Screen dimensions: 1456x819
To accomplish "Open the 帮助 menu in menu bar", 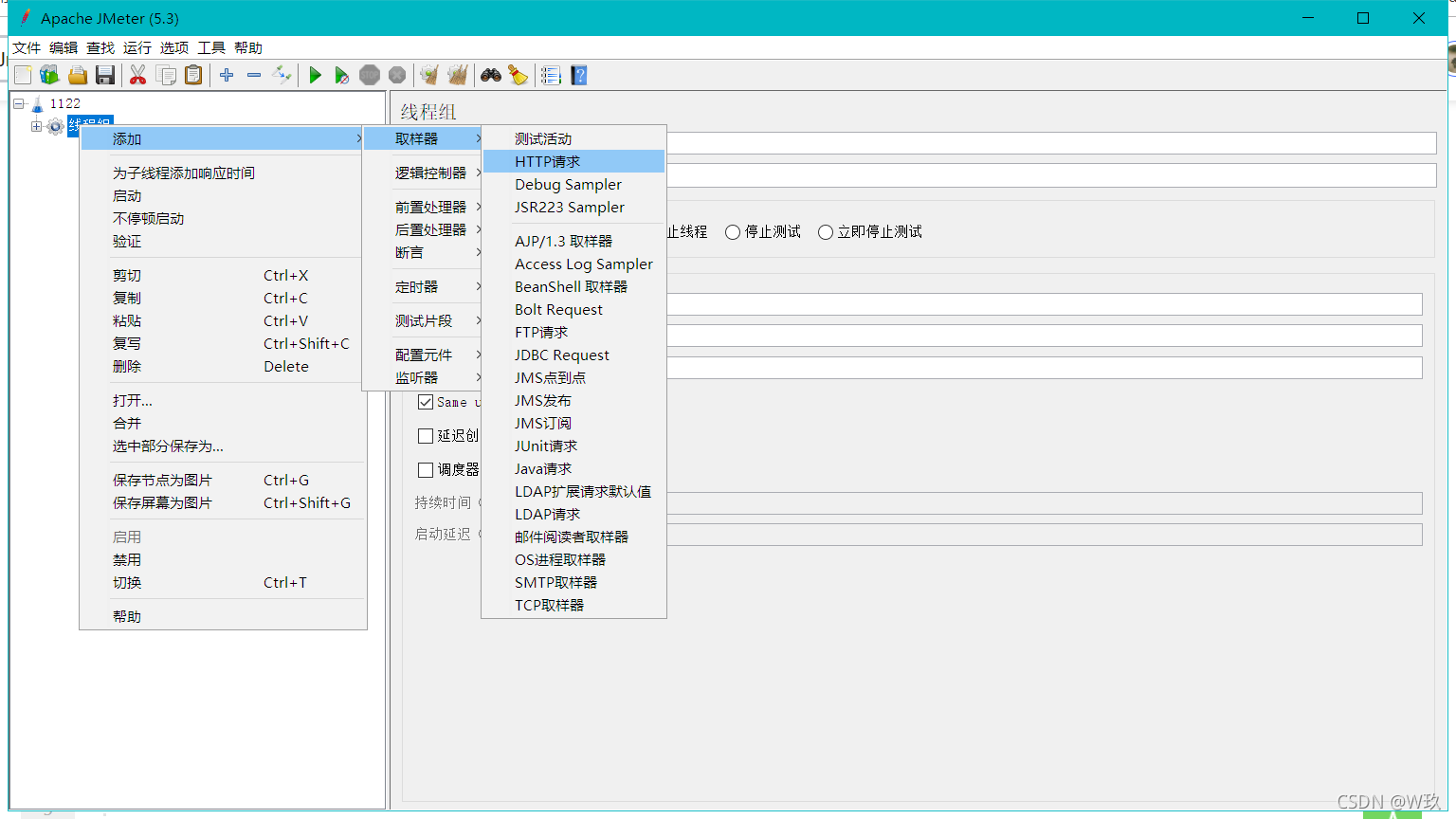I will (x=248, y=47).
